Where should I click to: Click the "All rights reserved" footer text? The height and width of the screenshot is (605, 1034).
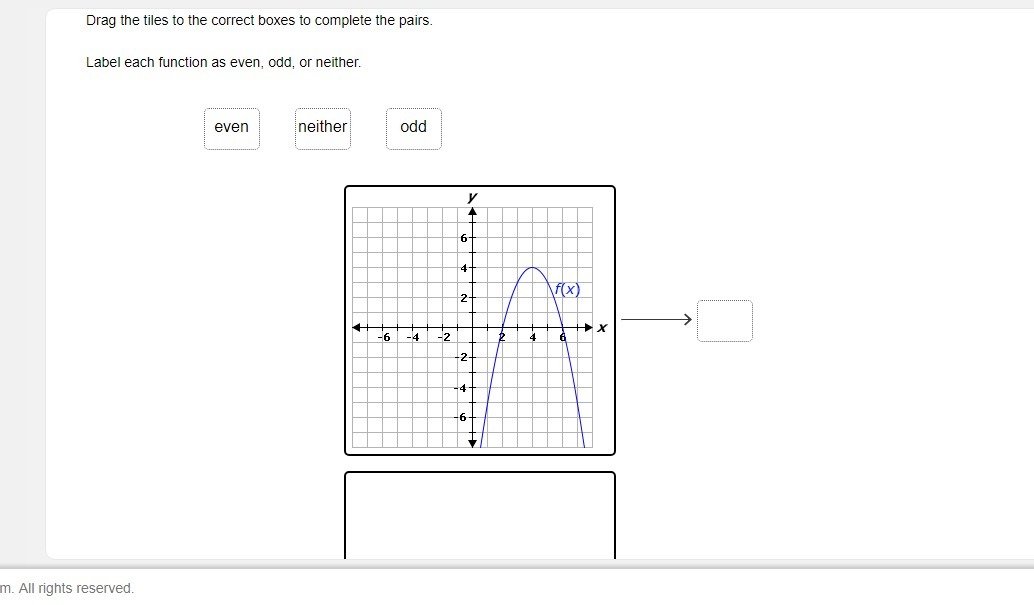(x=75, y=588)
